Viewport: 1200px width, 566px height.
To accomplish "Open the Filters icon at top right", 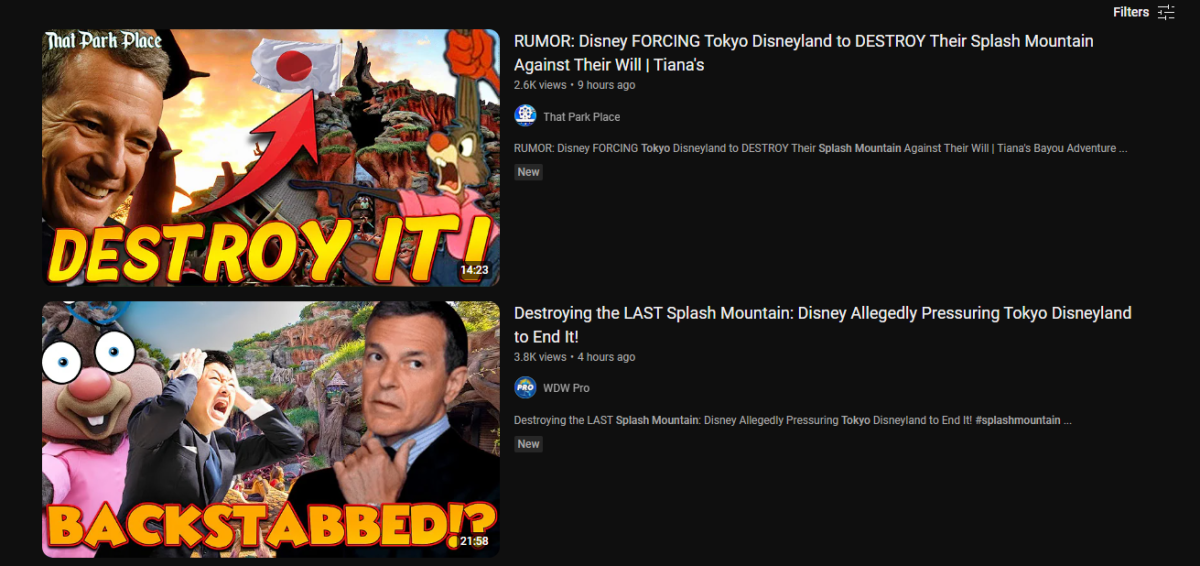I will point(1166,12).
